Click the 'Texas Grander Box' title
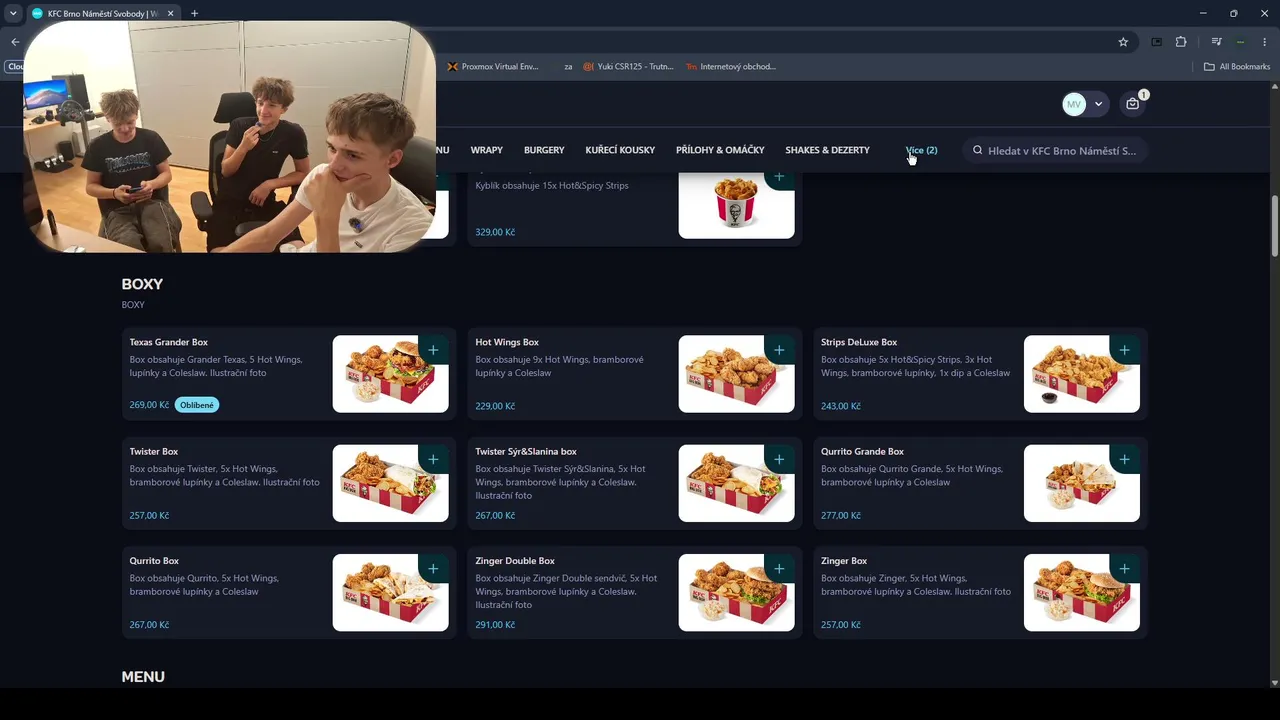 pyautogui.click(x=169, y=342)
